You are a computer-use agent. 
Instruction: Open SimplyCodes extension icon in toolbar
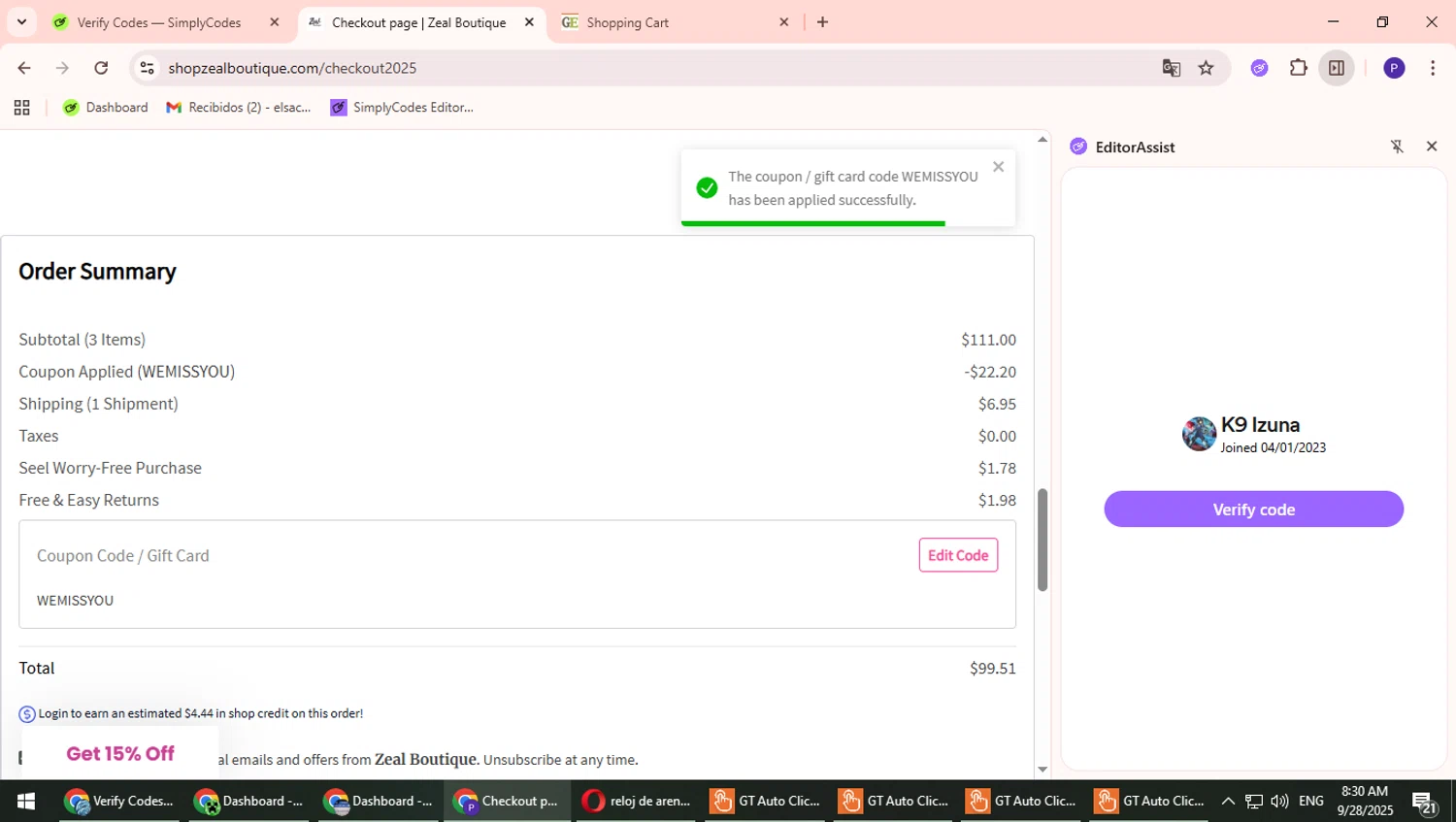(1260, 68)
